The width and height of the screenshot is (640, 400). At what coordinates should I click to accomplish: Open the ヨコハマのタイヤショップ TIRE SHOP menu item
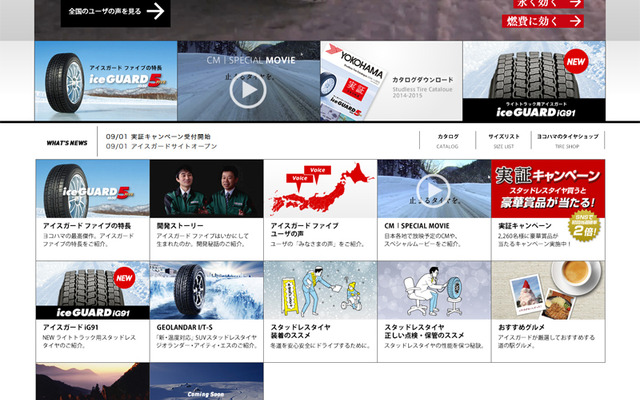(x=567, y=141)
